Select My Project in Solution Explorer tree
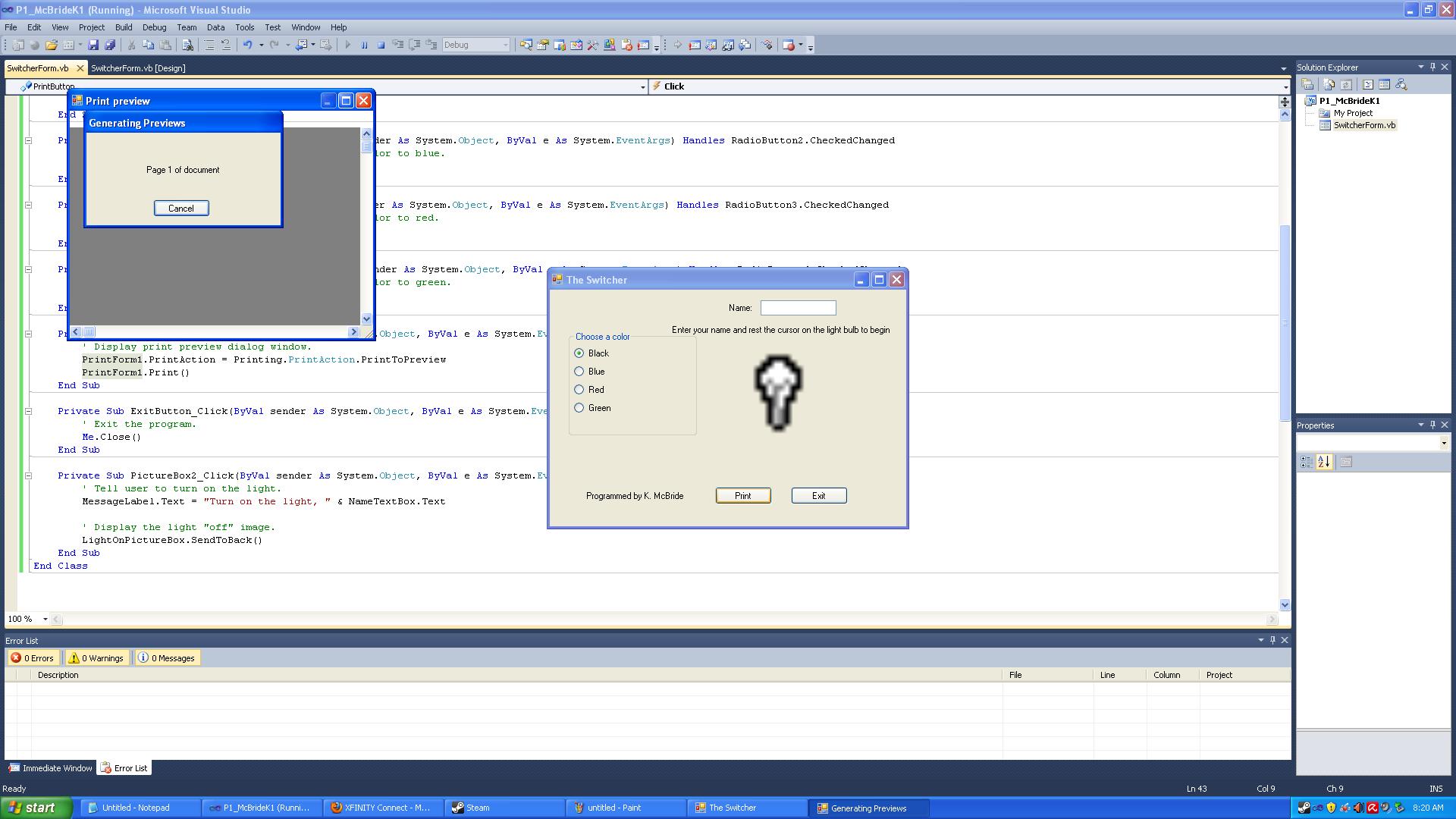1456x819 pixels. 1353,113
